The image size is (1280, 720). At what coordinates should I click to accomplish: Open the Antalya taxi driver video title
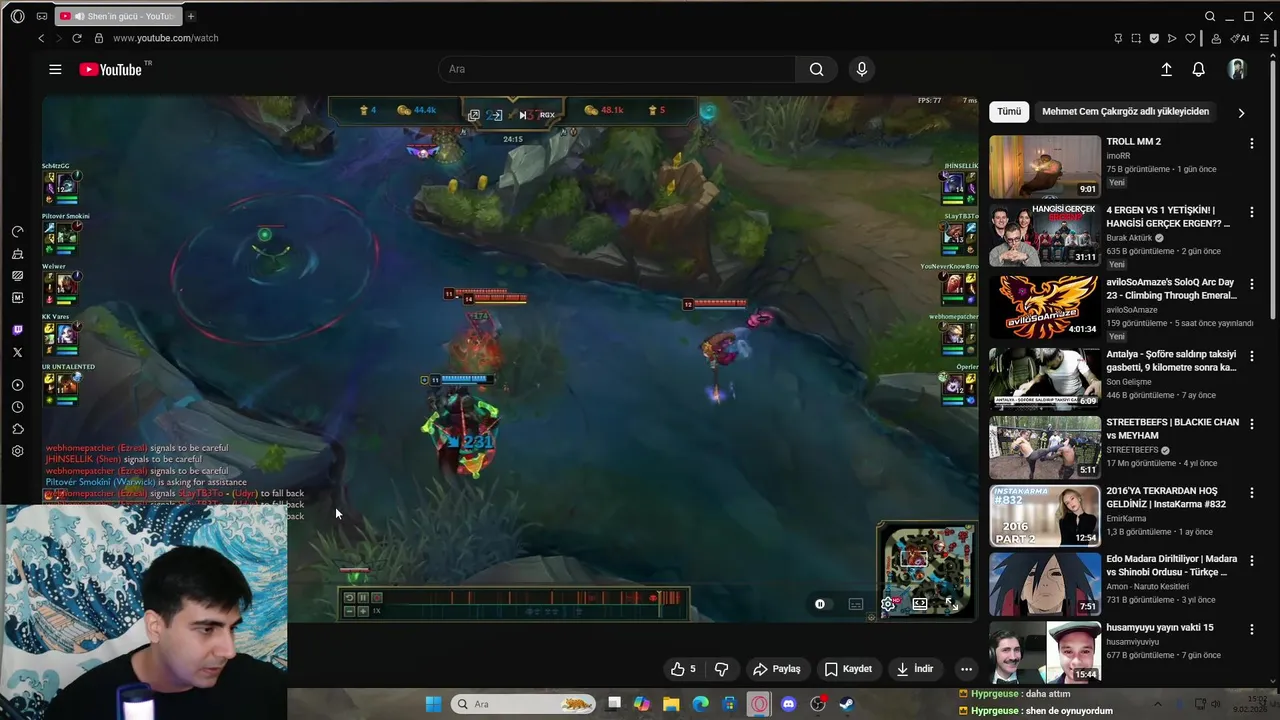click(1171, 361)
